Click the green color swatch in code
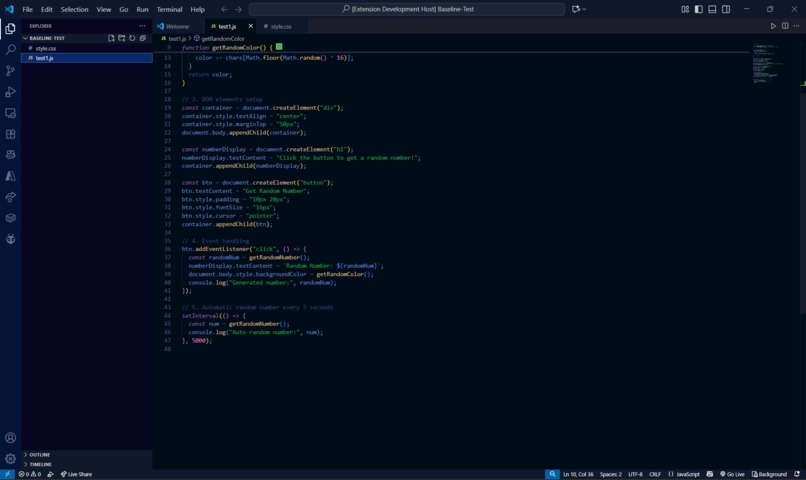Screen dimensions: 806x480 (279, 47)
